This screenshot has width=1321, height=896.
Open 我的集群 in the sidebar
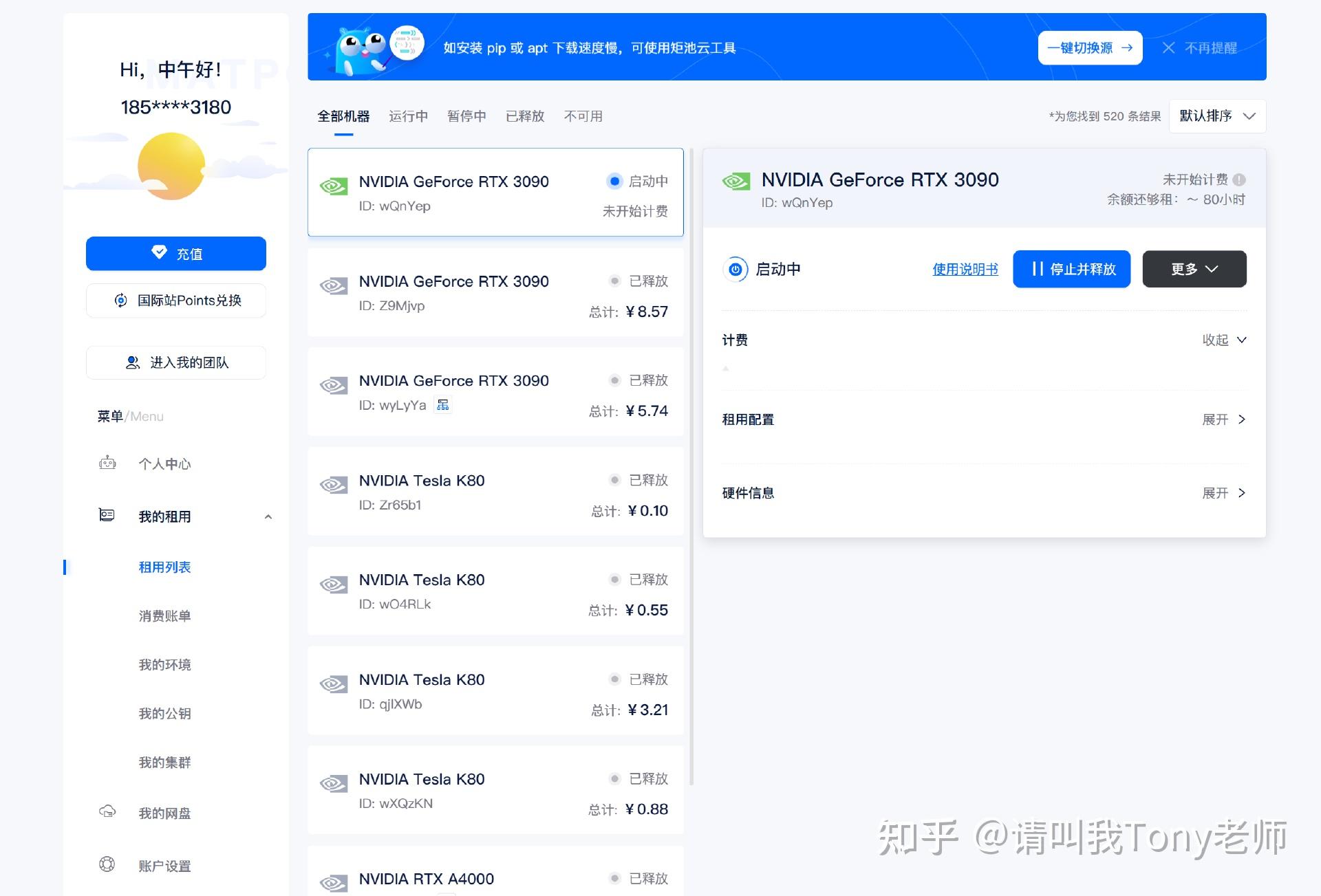coord(164,763)
